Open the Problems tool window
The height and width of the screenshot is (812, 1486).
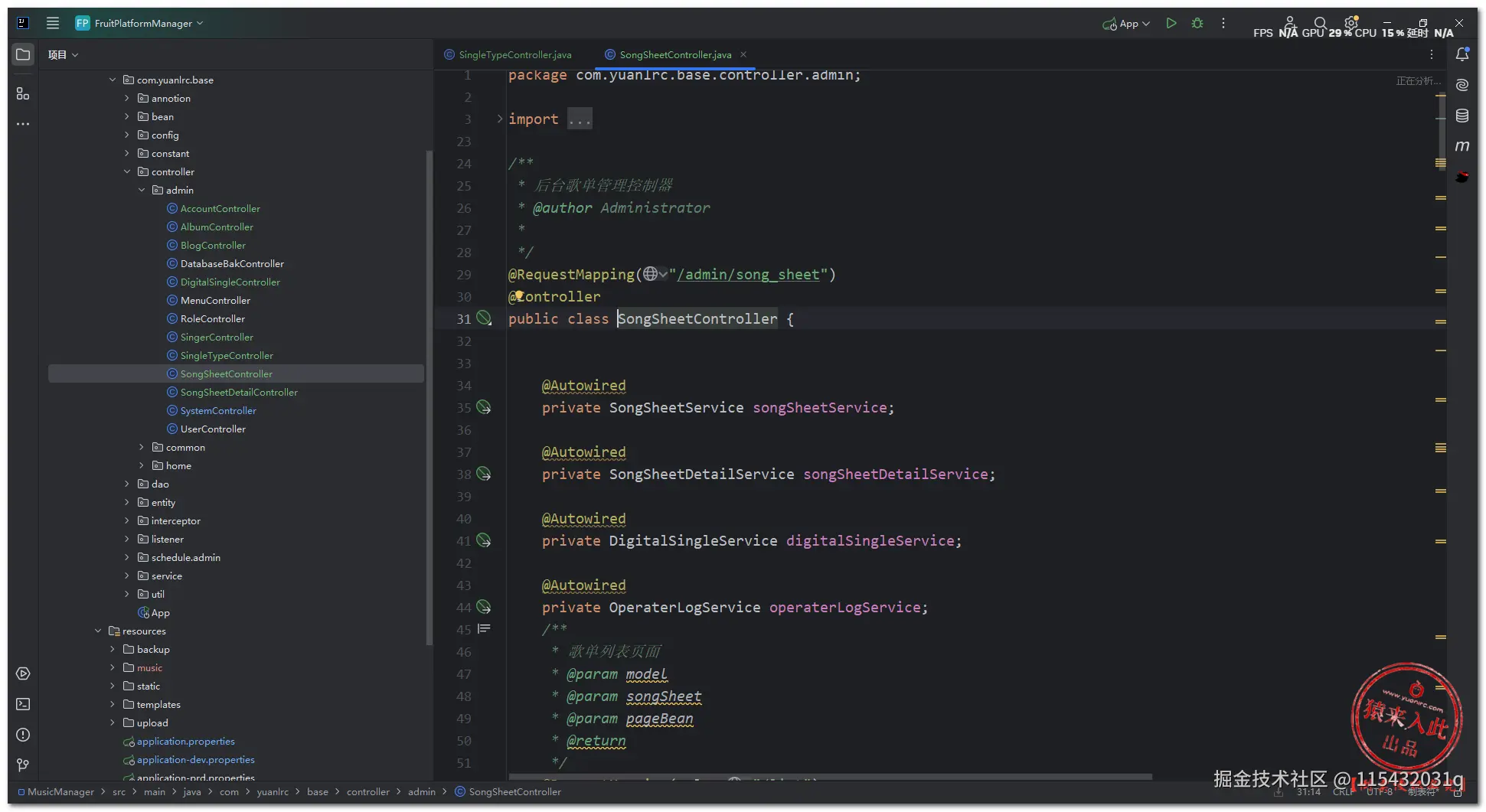tap(23, 735)
